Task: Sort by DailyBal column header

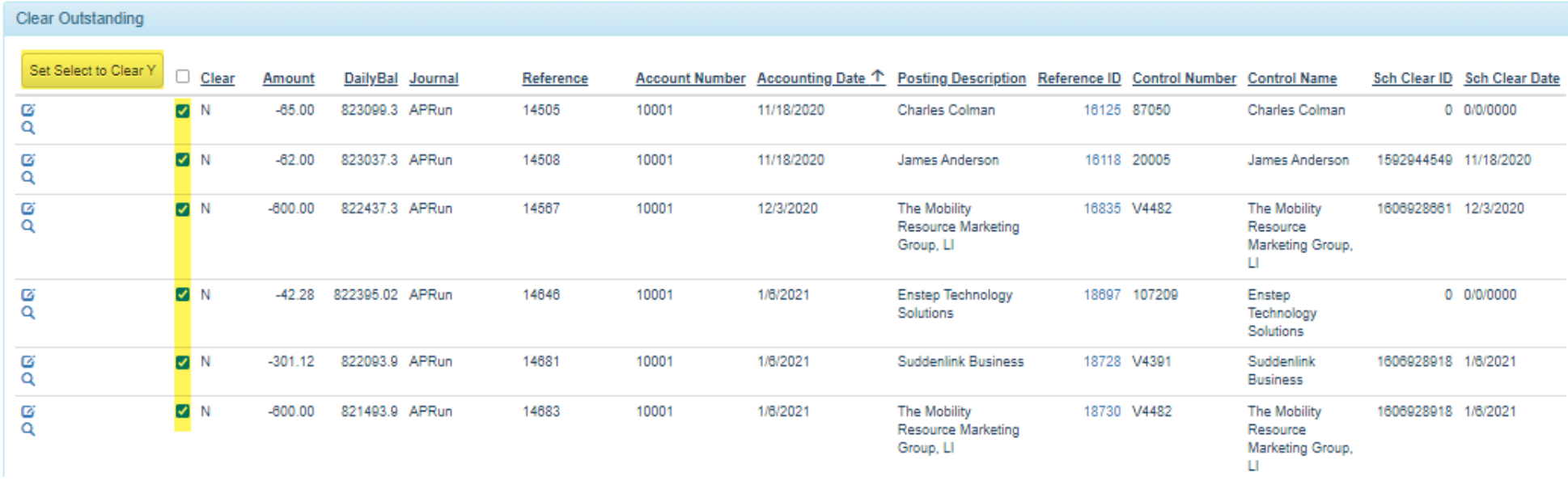Action: [371, 78]
